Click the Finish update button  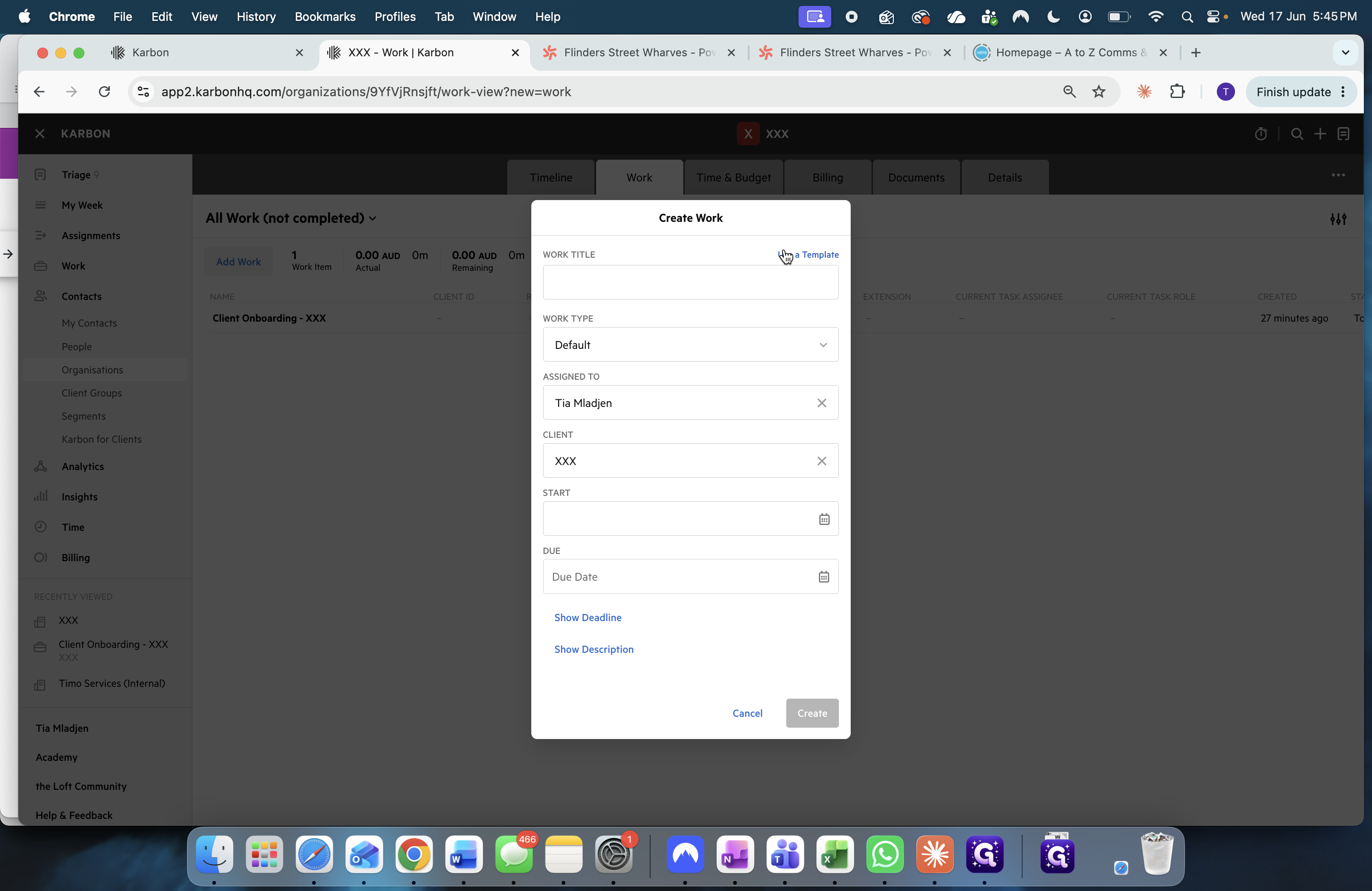[x=1301, y=92]
